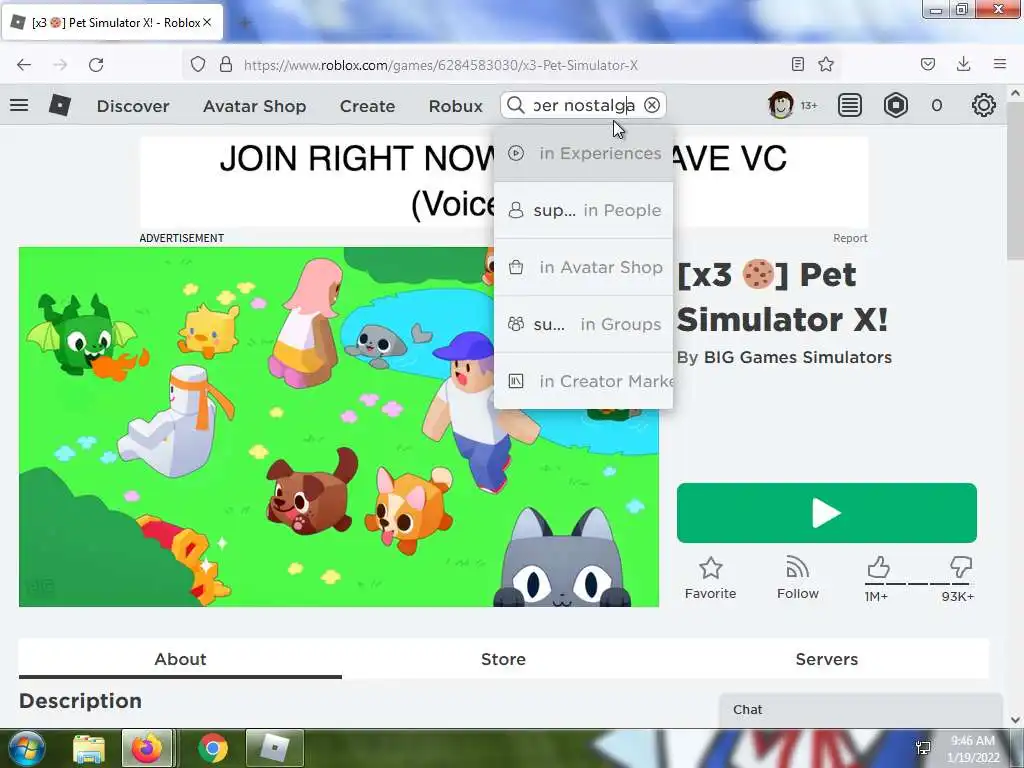
Task: Bookmark this page with star icon
Action: click(x=826, y=64)
